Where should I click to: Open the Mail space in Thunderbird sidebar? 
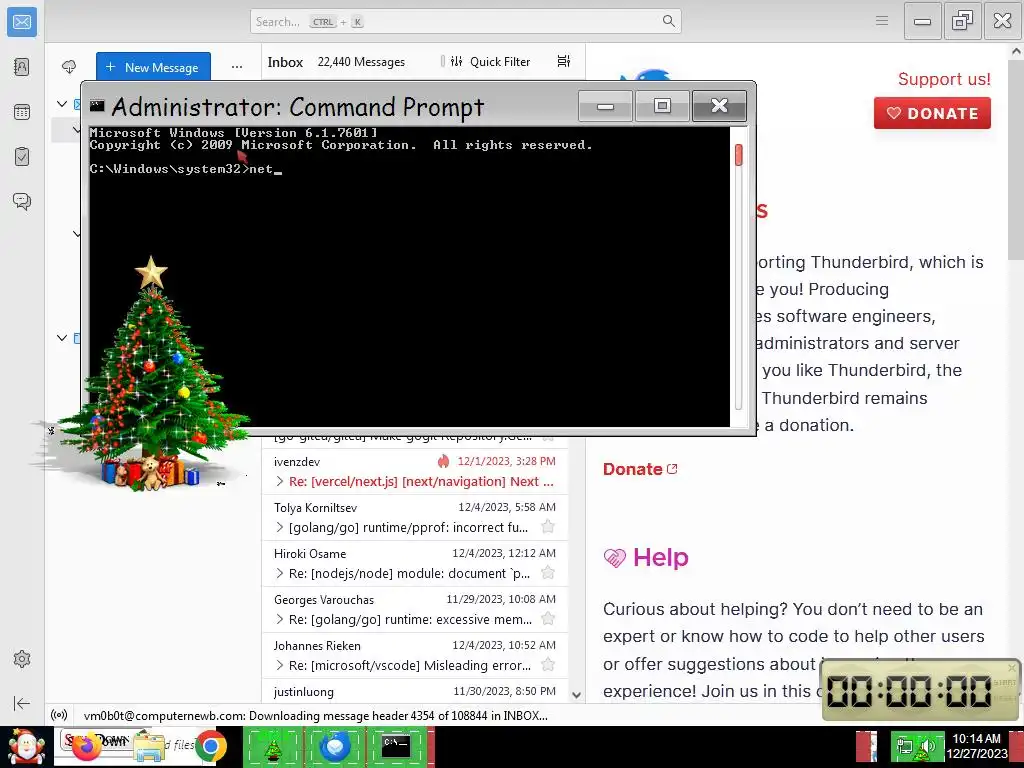pos(22,22)
